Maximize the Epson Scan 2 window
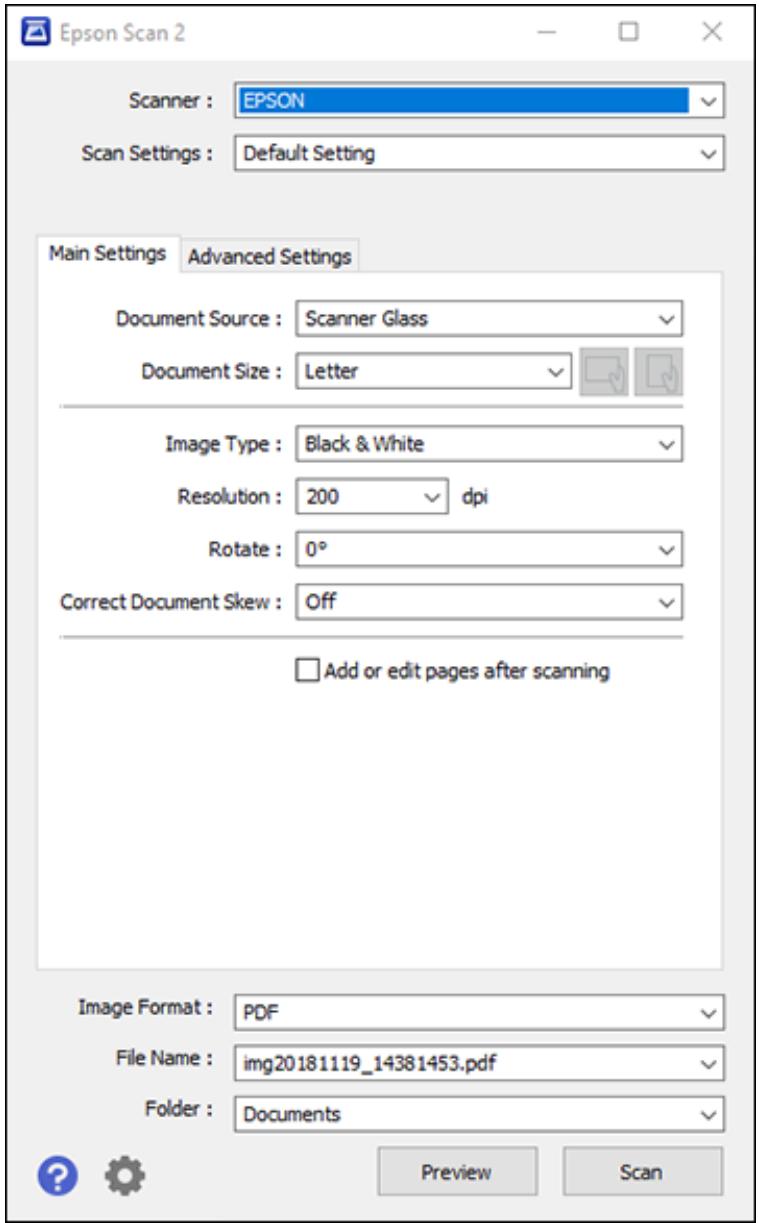 629,33
